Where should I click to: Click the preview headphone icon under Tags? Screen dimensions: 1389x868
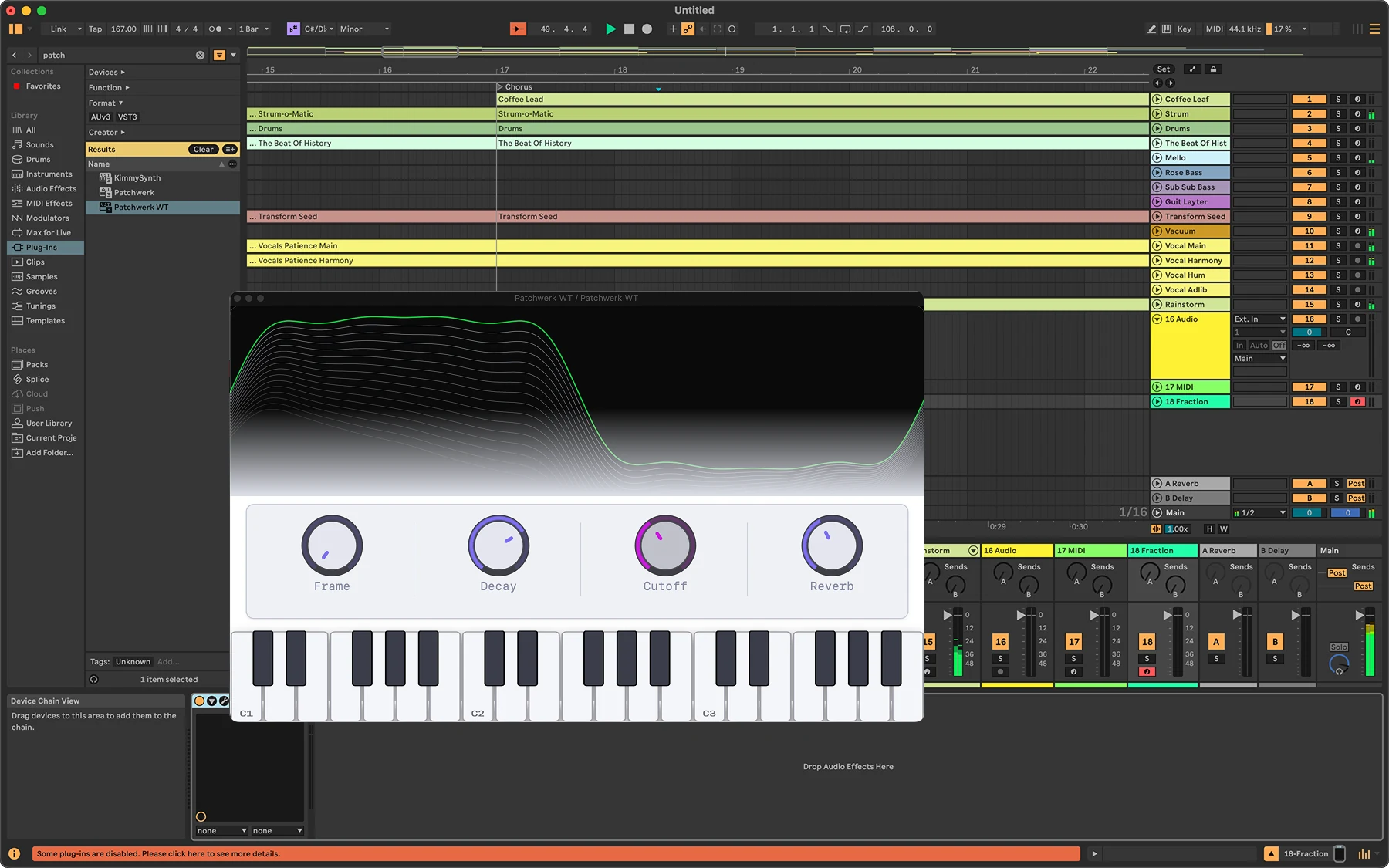(93, 680)
